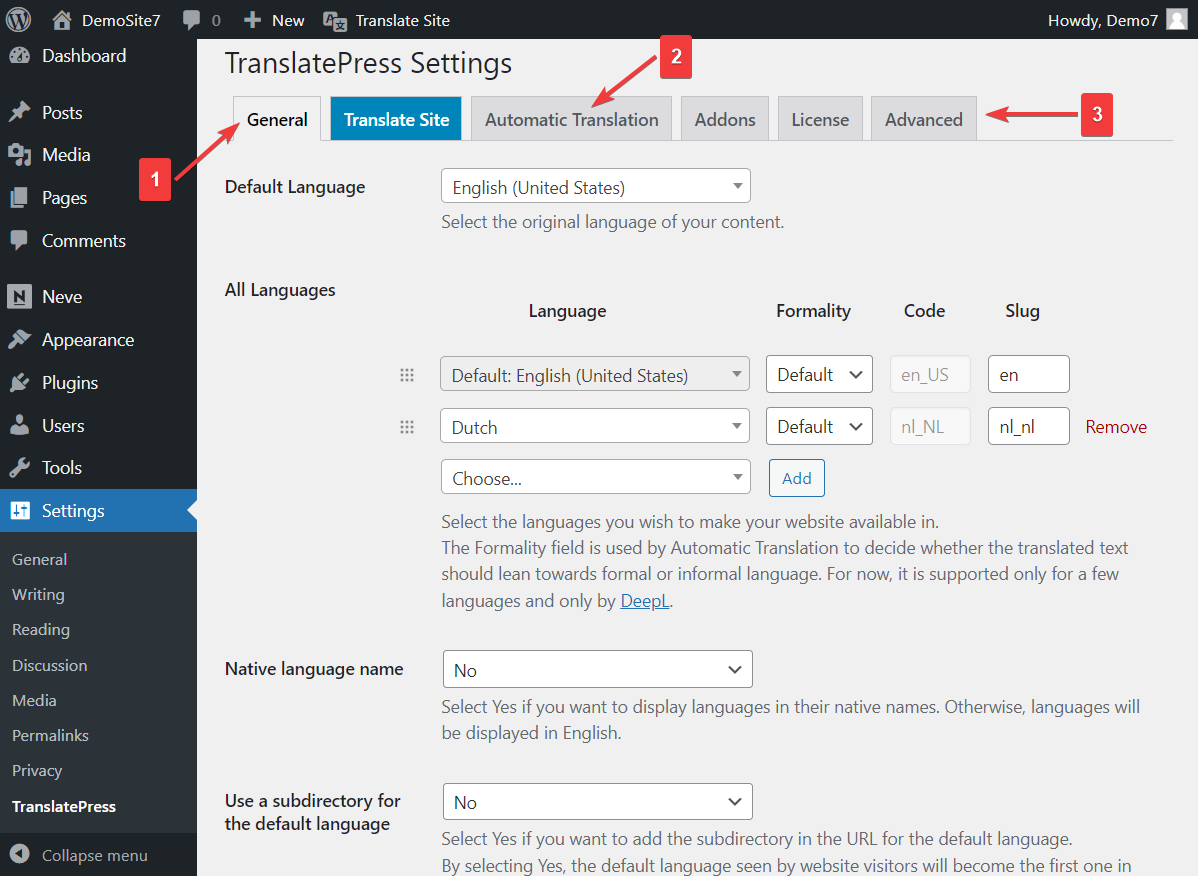
Task: Click the Plugins plug icon
Action: [x=20, y=383]
